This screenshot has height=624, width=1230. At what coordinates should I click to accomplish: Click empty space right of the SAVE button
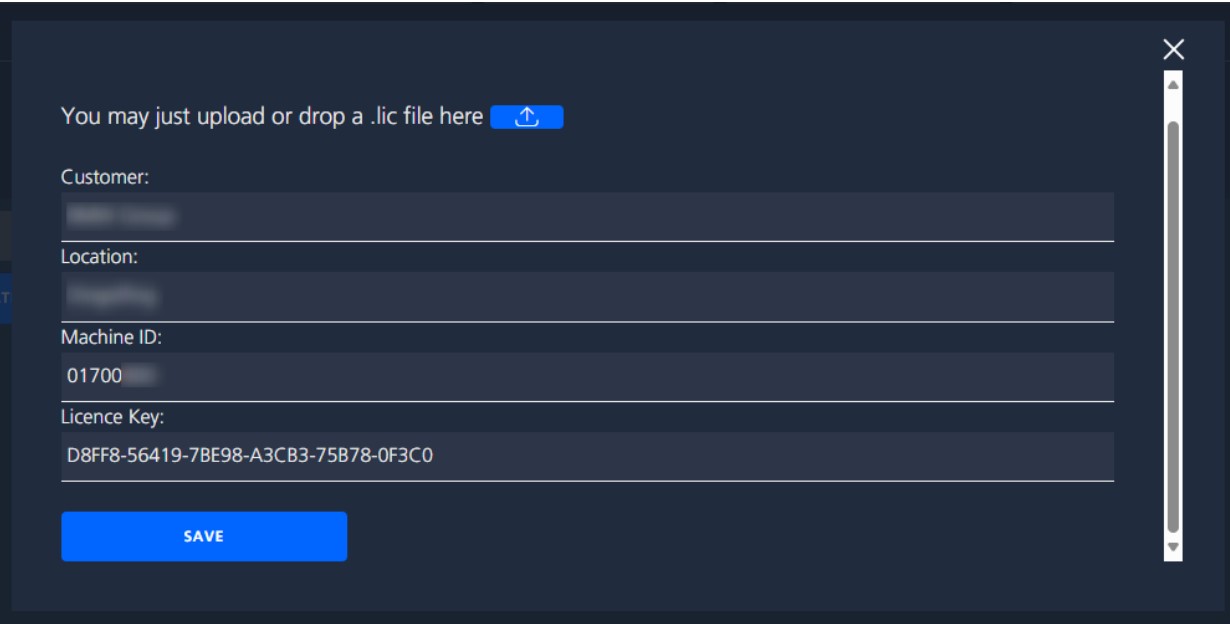[x=700, y=536]
